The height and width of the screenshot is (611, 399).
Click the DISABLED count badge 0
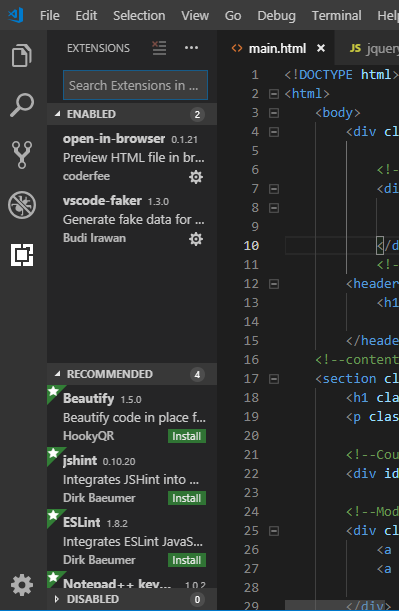click(197, 599)
